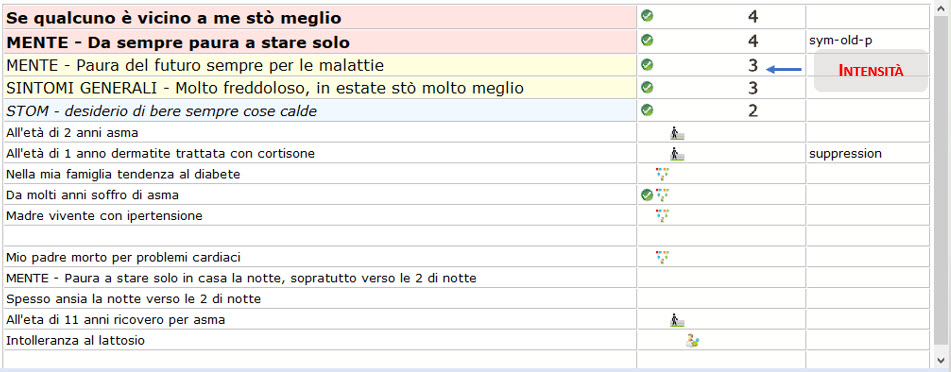Click the scrollbar down arrow

point(941,357)
